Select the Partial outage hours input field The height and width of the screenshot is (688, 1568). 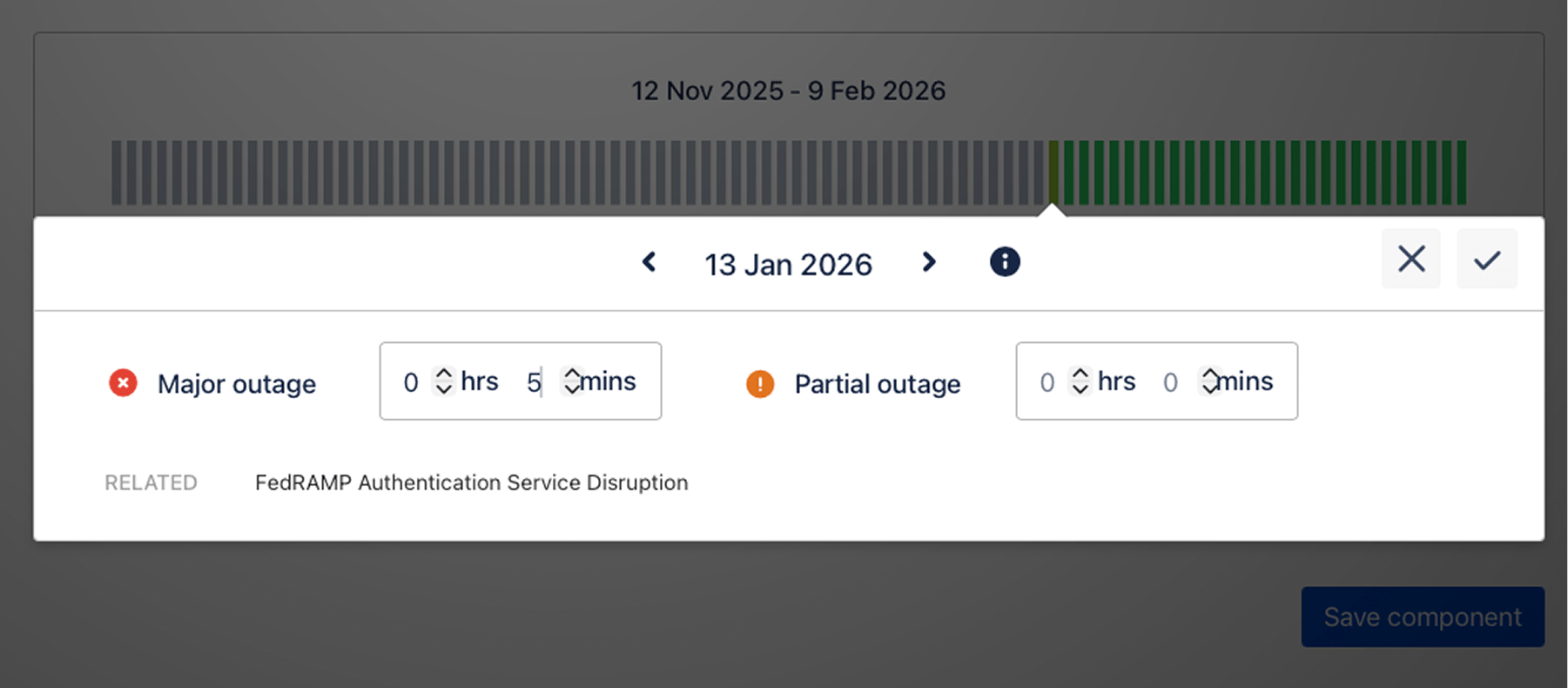coord(1047,381)
